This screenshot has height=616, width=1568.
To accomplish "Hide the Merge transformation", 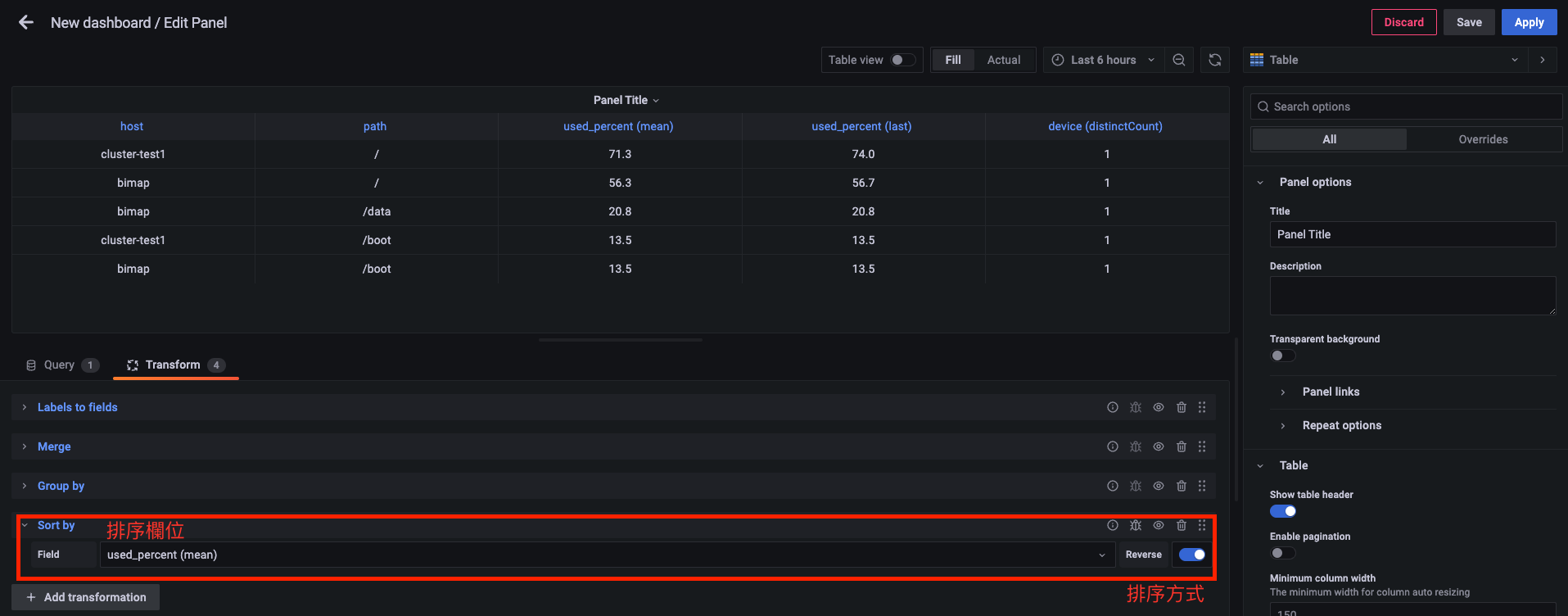I will point(1159,446).
